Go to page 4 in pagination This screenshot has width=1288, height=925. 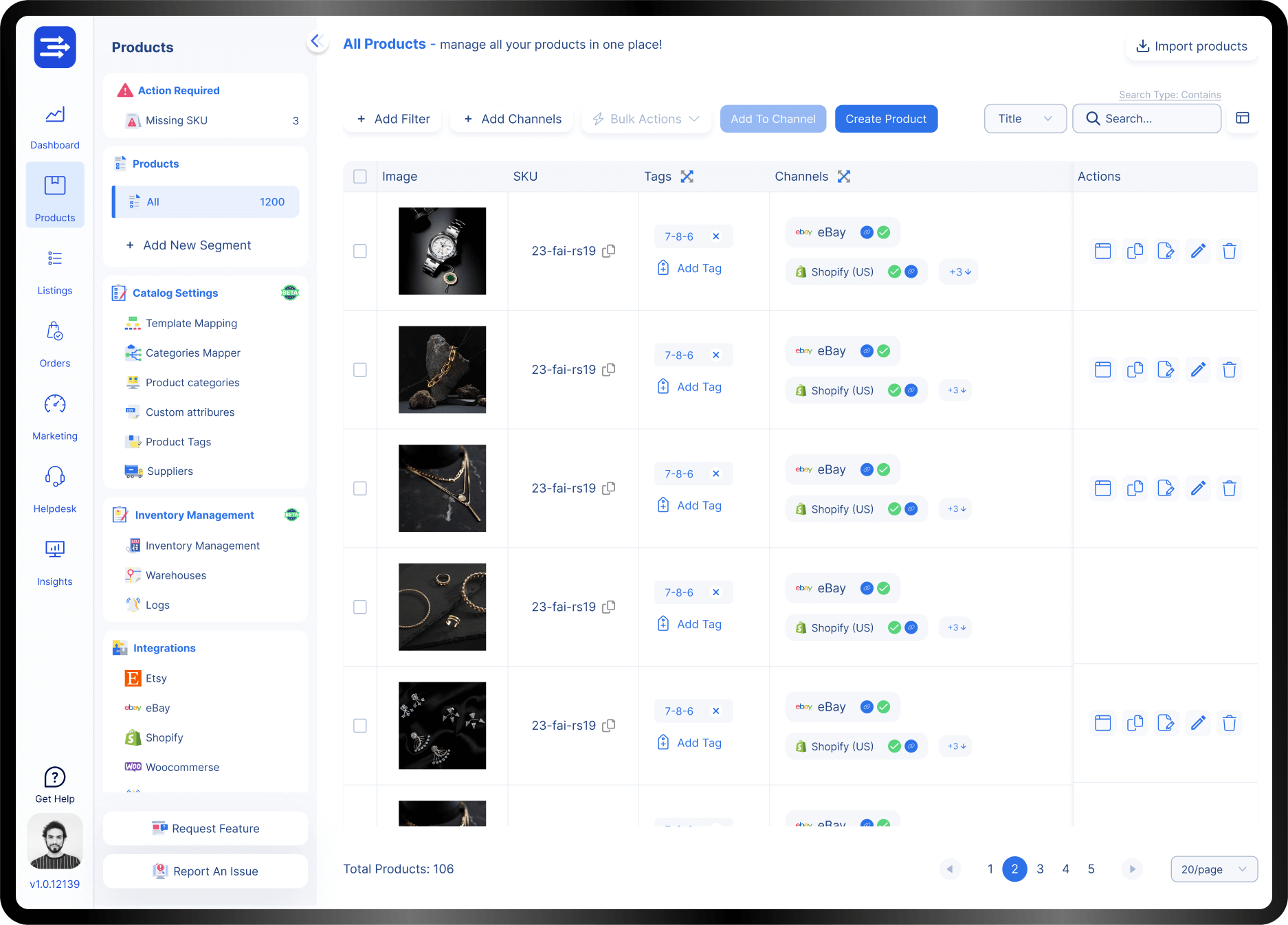click(x=1065, y=869)
